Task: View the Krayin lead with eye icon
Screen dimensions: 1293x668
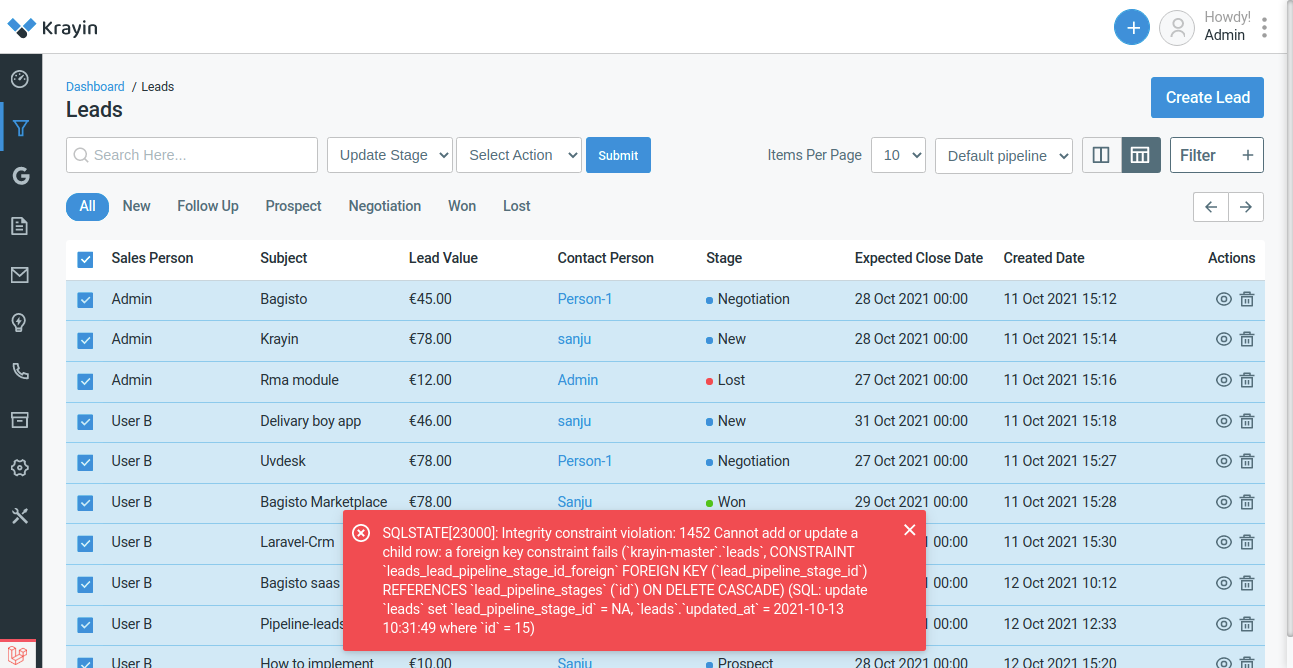Action: point(1223,339)
